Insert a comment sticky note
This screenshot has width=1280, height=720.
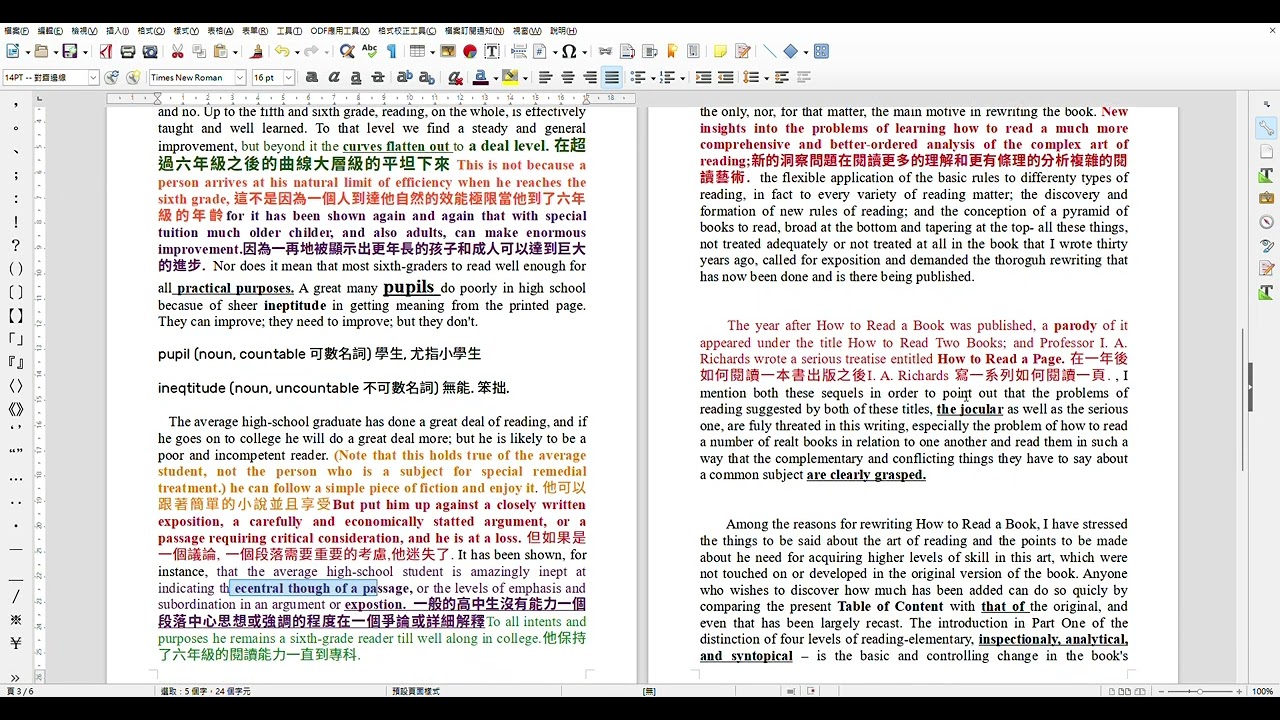pyautogui.click(x=720, y=51)
